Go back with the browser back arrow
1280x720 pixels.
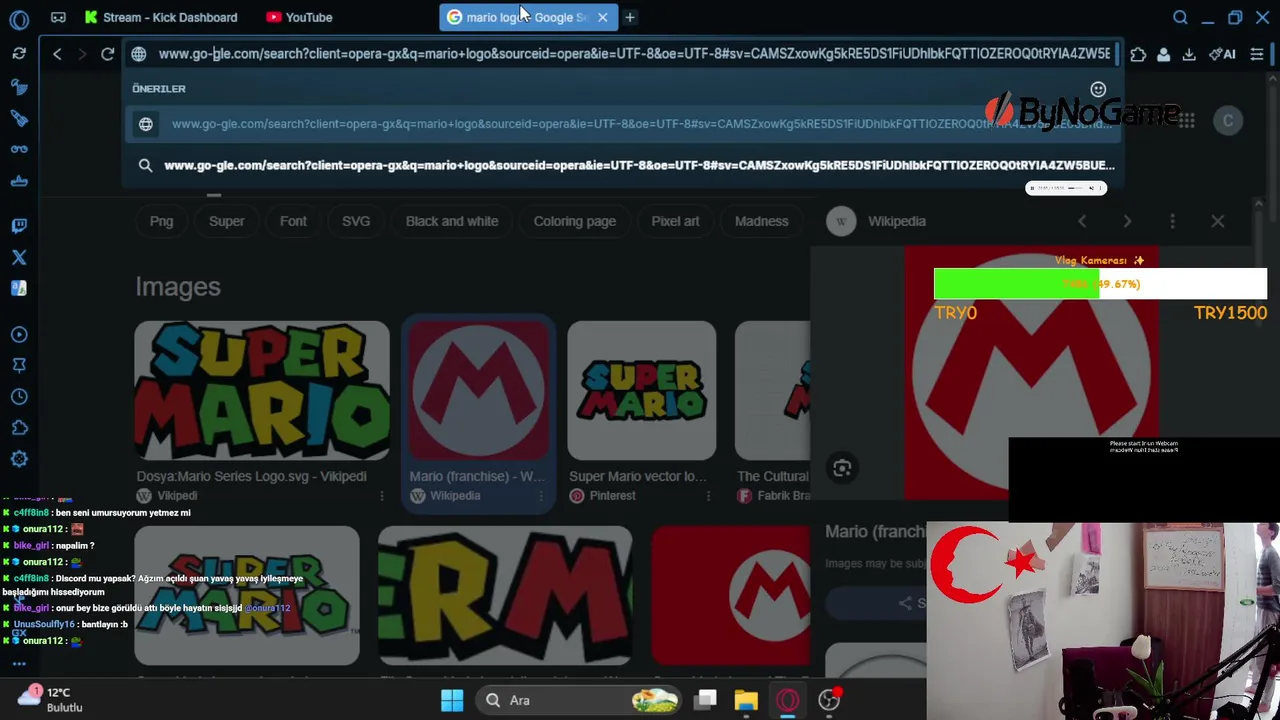[x=57, y=54]
